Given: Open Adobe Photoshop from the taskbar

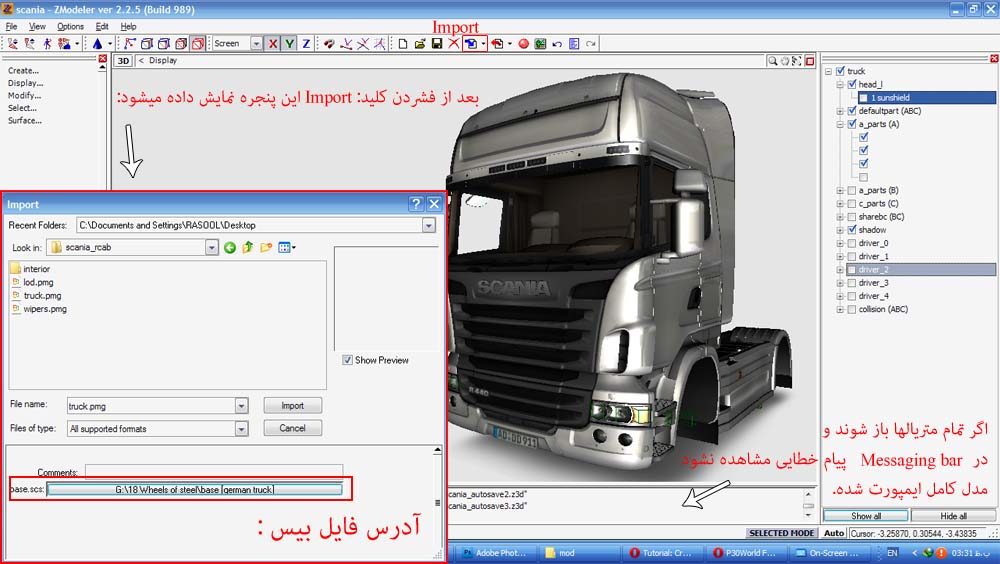Looking at the screenshot, I should [x=495, y=553].
